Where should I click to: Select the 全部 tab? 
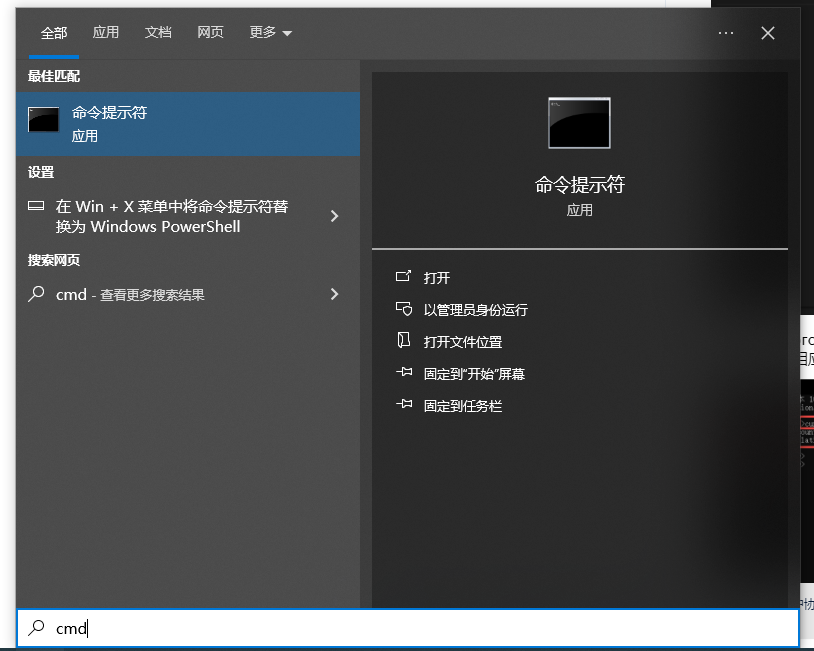(x=54, y=33)
